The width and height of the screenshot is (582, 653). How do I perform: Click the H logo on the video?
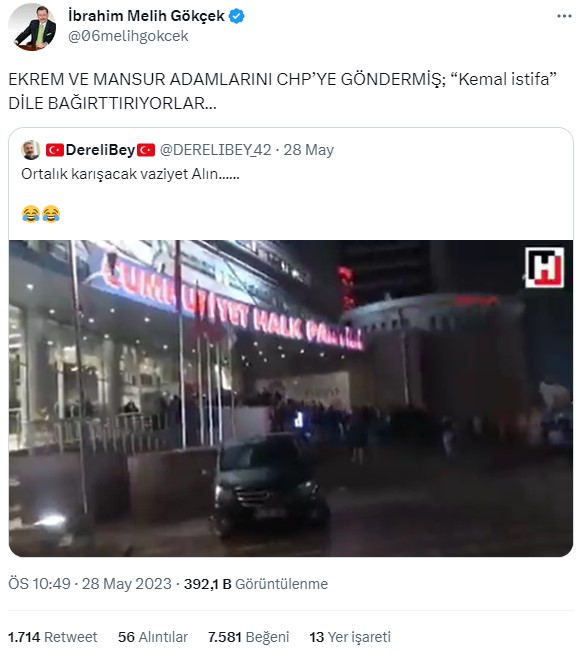(x=544, y=267)
